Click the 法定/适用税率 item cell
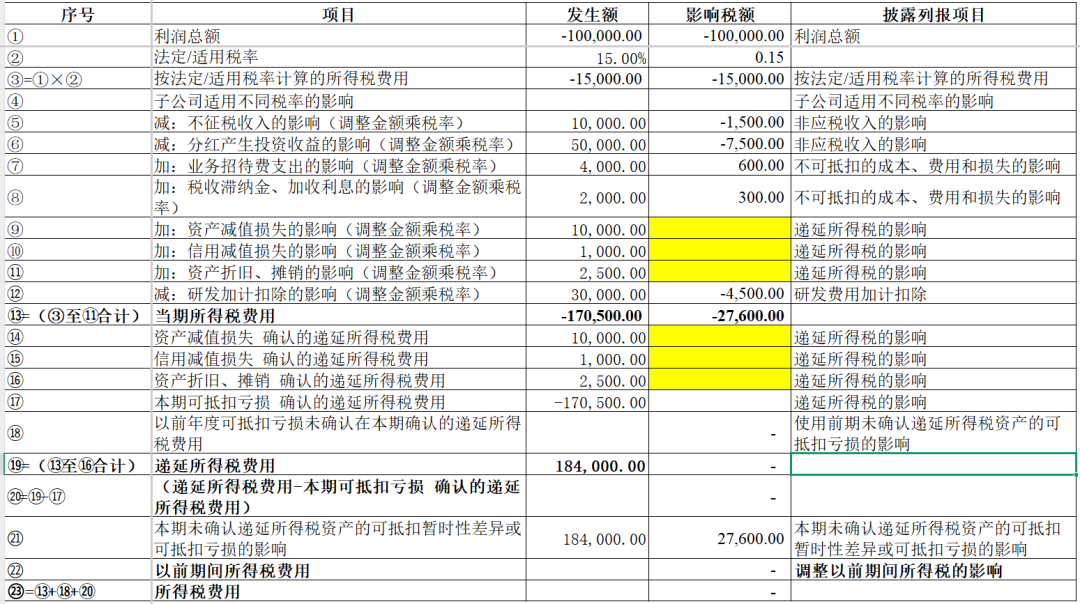Viewport: 1080px width, 604px height. [x=339, y=58]
